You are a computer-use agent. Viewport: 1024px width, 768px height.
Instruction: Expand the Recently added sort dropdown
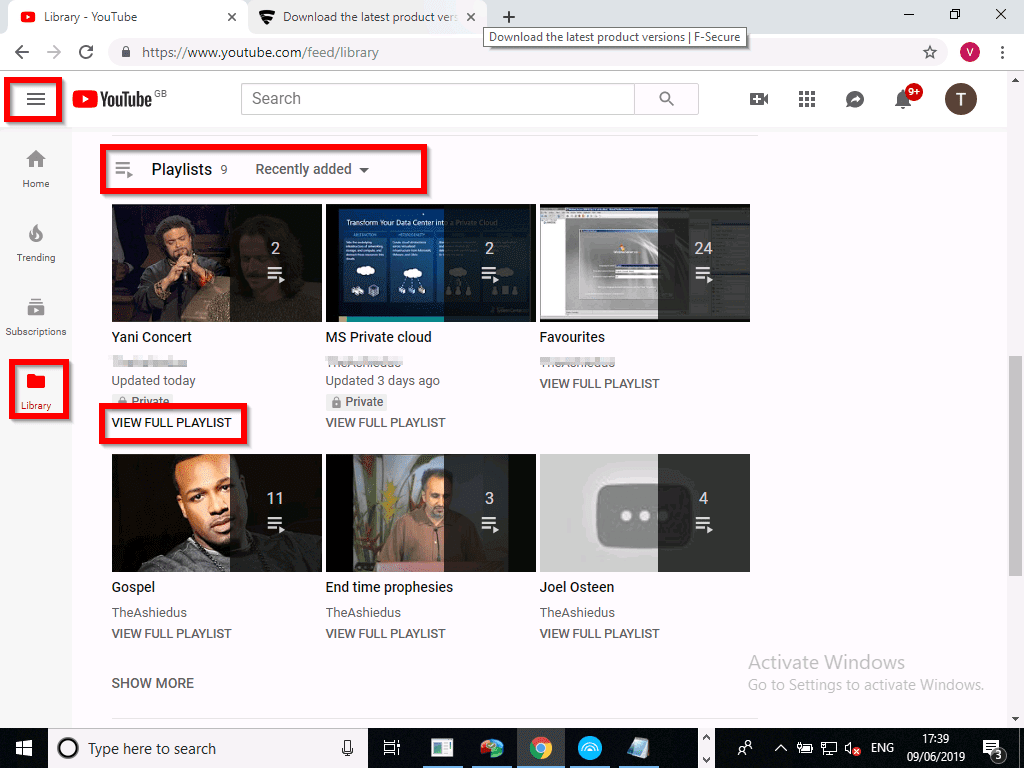(312, 169)
